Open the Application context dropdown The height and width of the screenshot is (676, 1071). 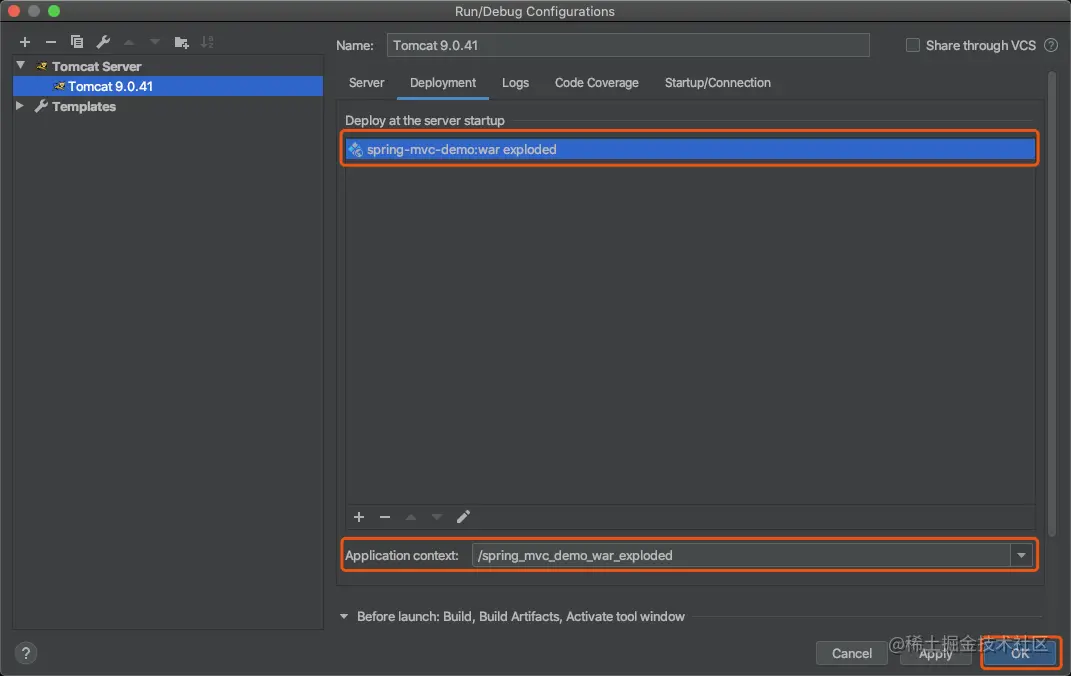coord(1021,555)
